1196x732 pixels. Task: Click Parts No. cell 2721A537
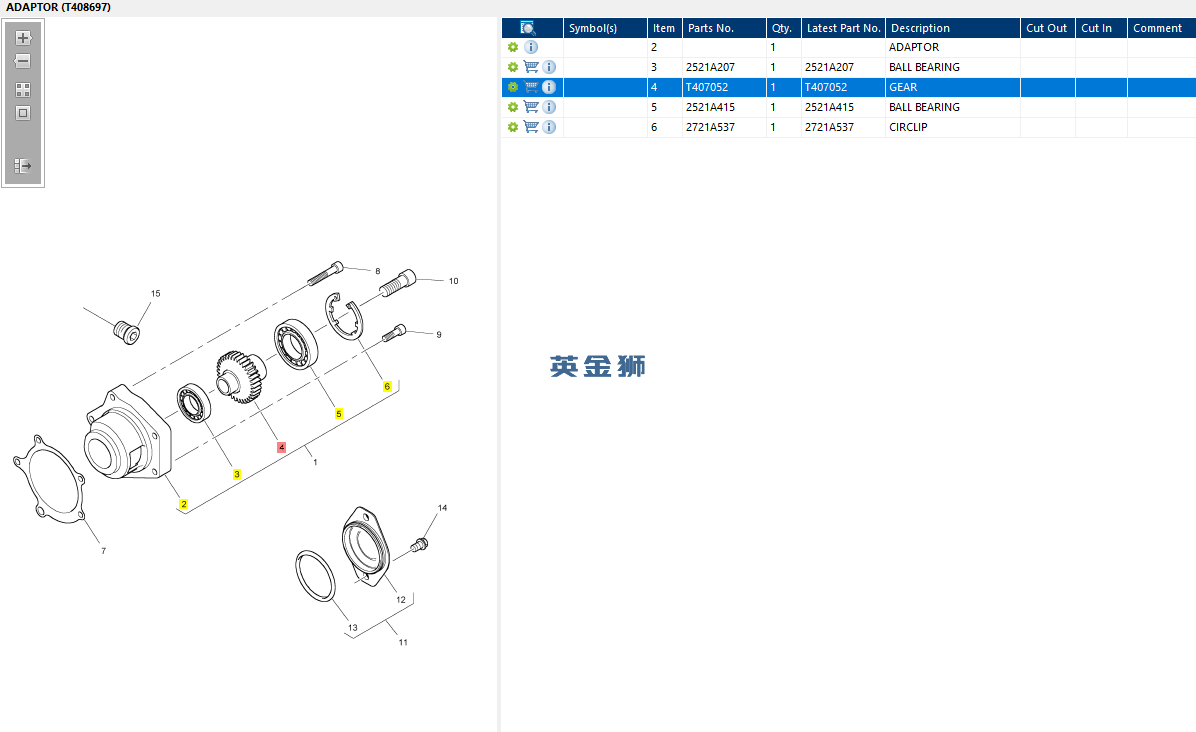[724, 127]
